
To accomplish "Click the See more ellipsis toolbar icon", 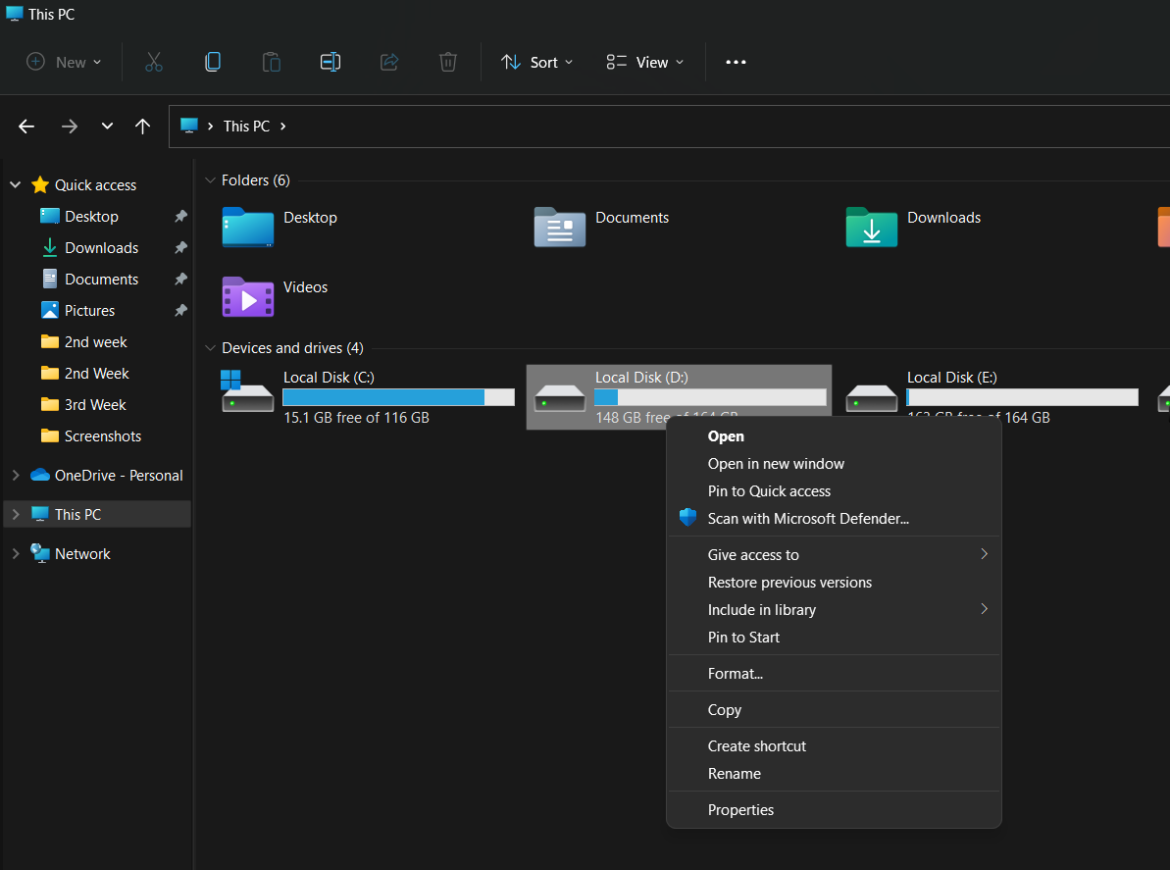I will [735, 62].
